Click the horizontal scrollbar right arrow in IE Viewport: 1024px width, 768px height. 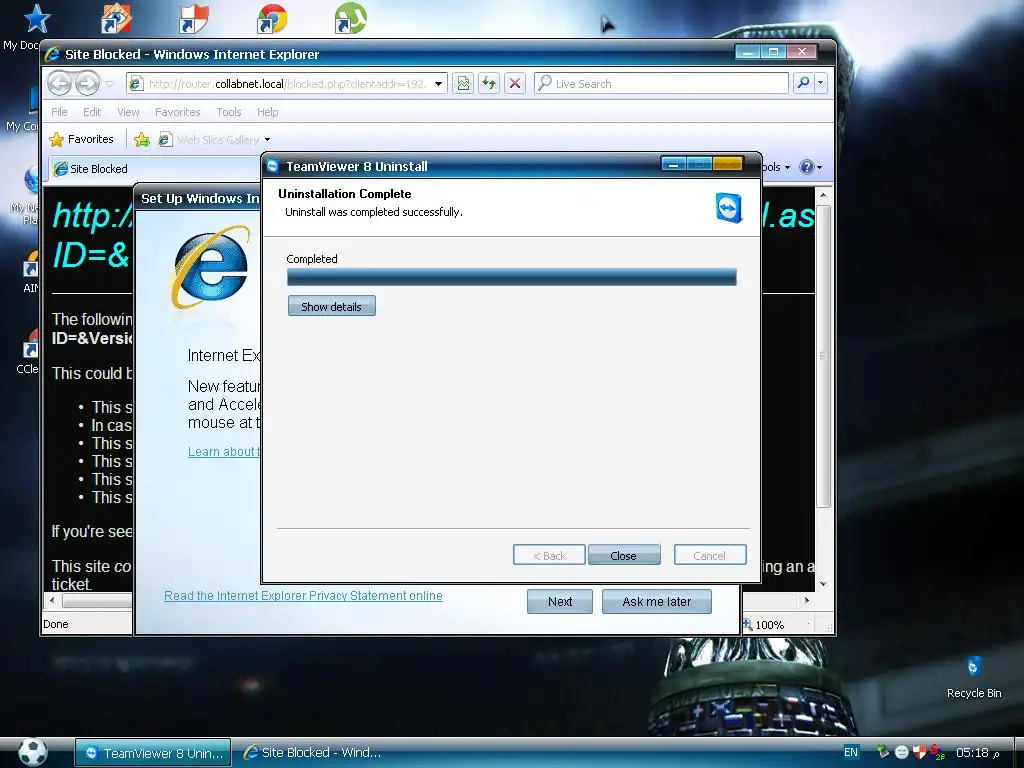pyautogui.click(x=807, y=600)
